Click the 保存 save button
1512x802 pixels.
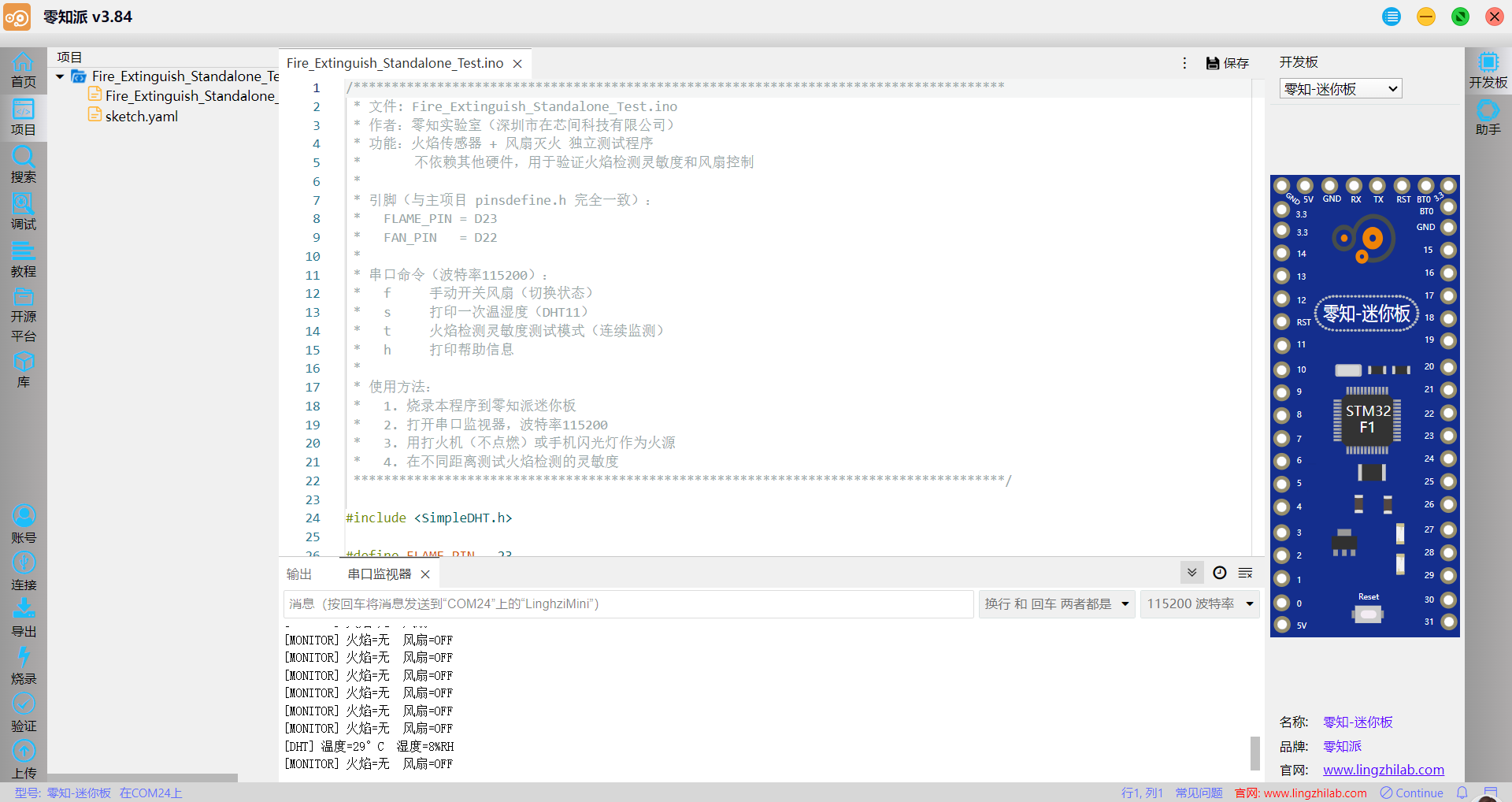point(1228,63)
